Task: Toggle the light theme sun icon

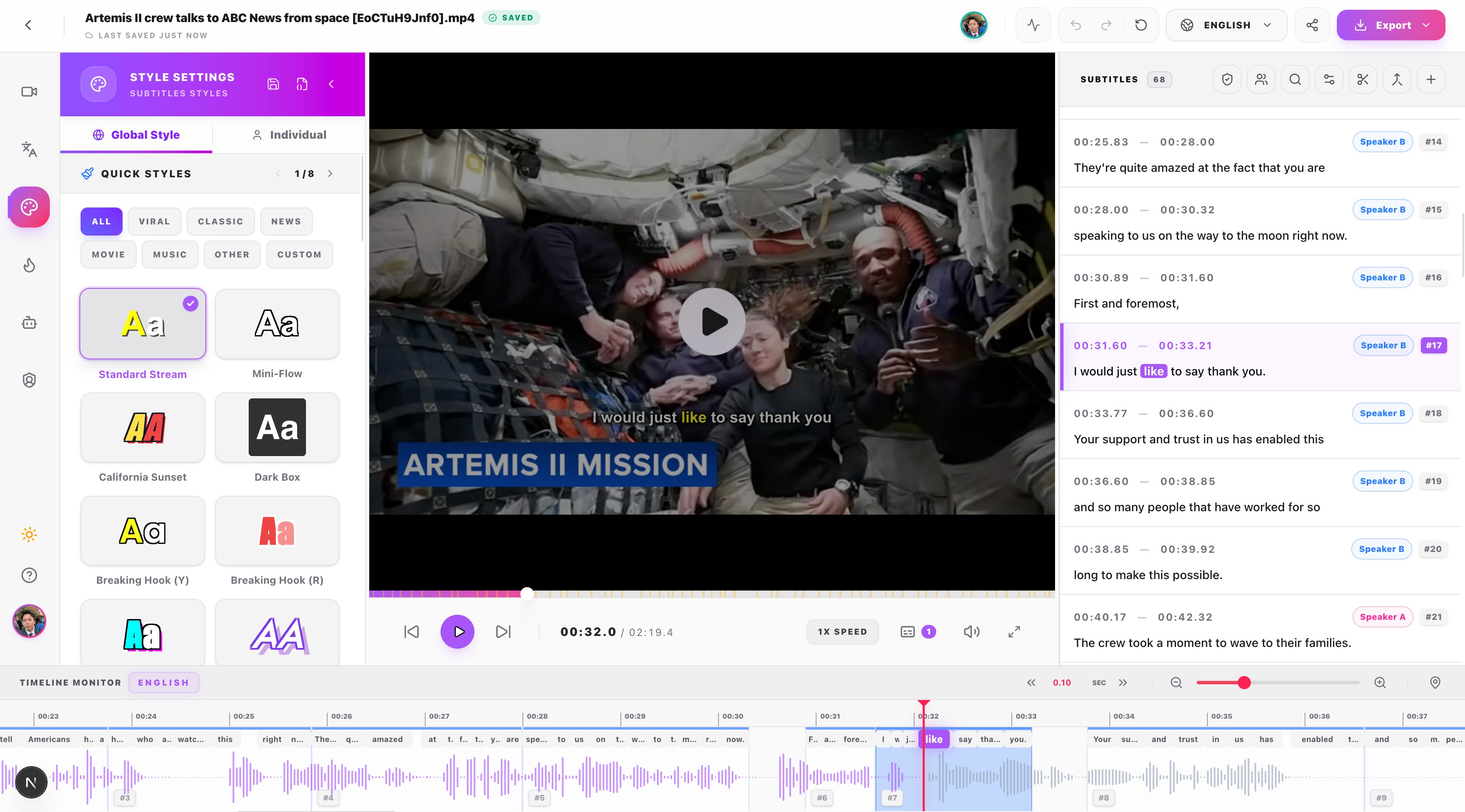Action: click(29, 535)
